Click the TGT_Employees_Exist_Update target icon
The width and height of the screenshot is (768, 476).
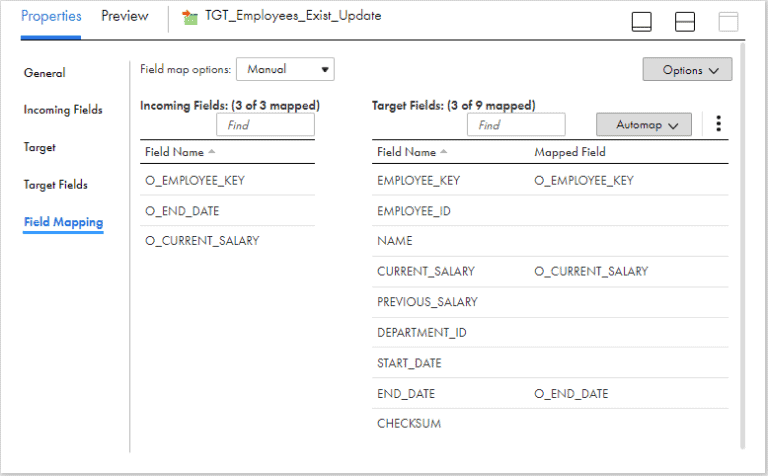(x=190, y=17)
